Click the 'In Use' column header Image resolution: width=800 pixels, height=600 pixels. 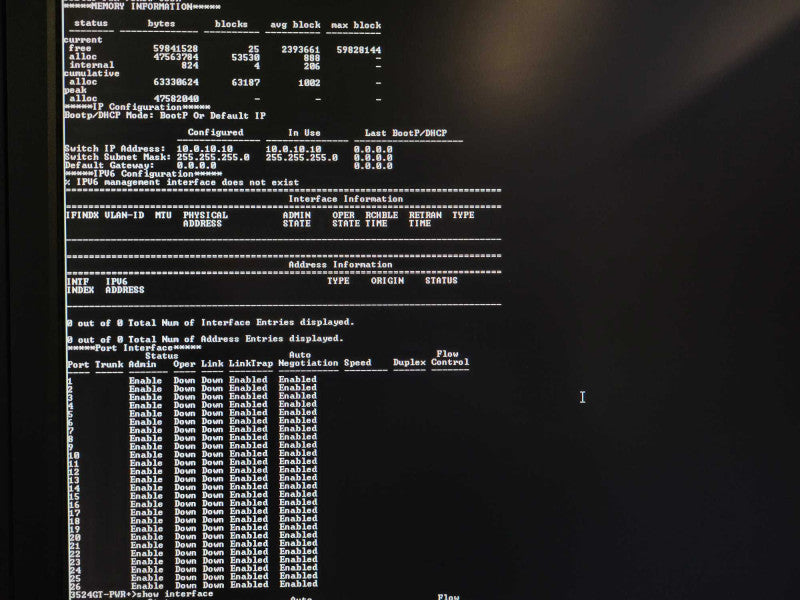click(x=304, y=133)
